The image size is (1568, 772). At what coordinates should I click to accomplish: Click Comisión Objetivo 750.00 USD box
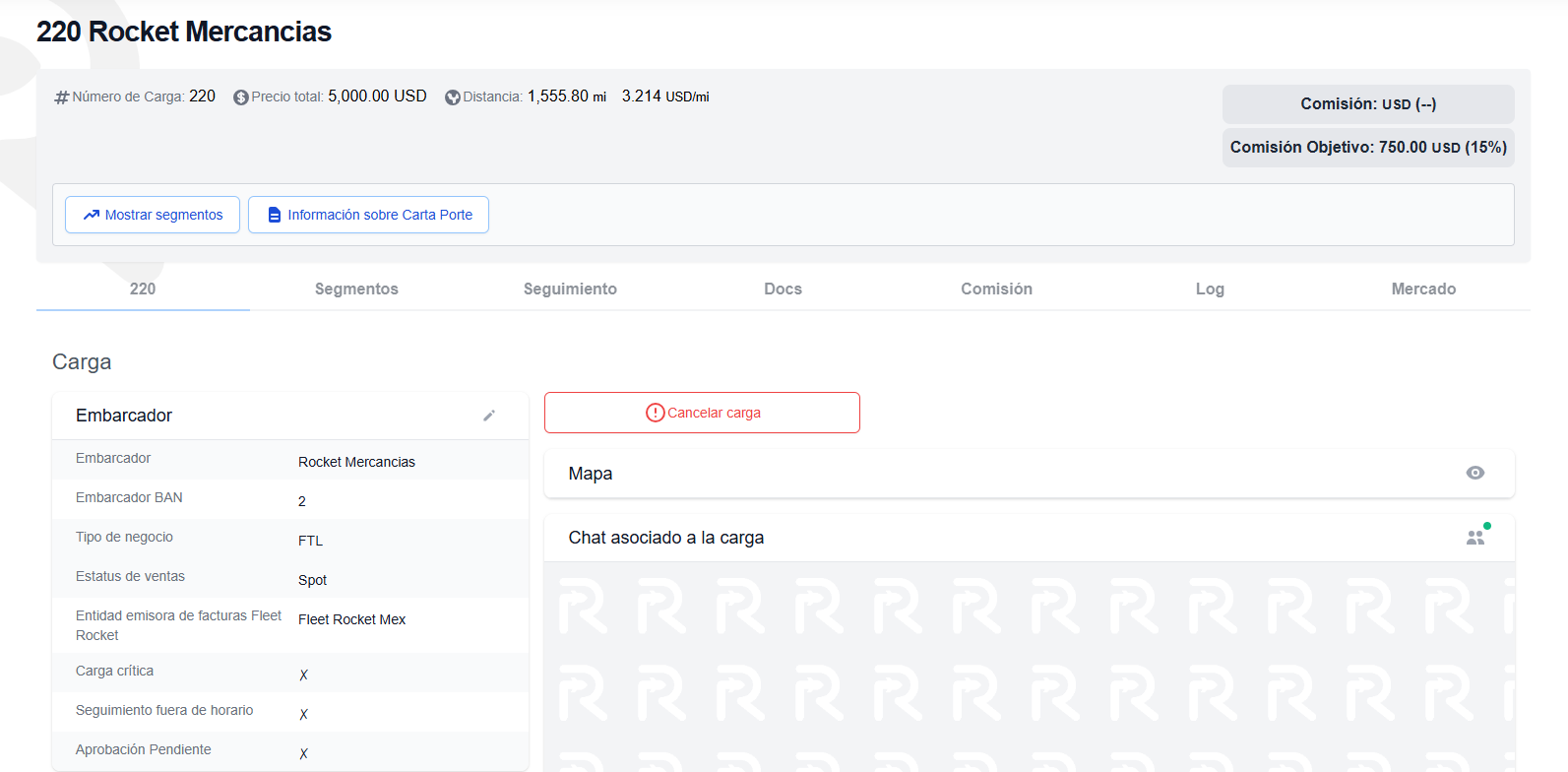coord(1368,148)
